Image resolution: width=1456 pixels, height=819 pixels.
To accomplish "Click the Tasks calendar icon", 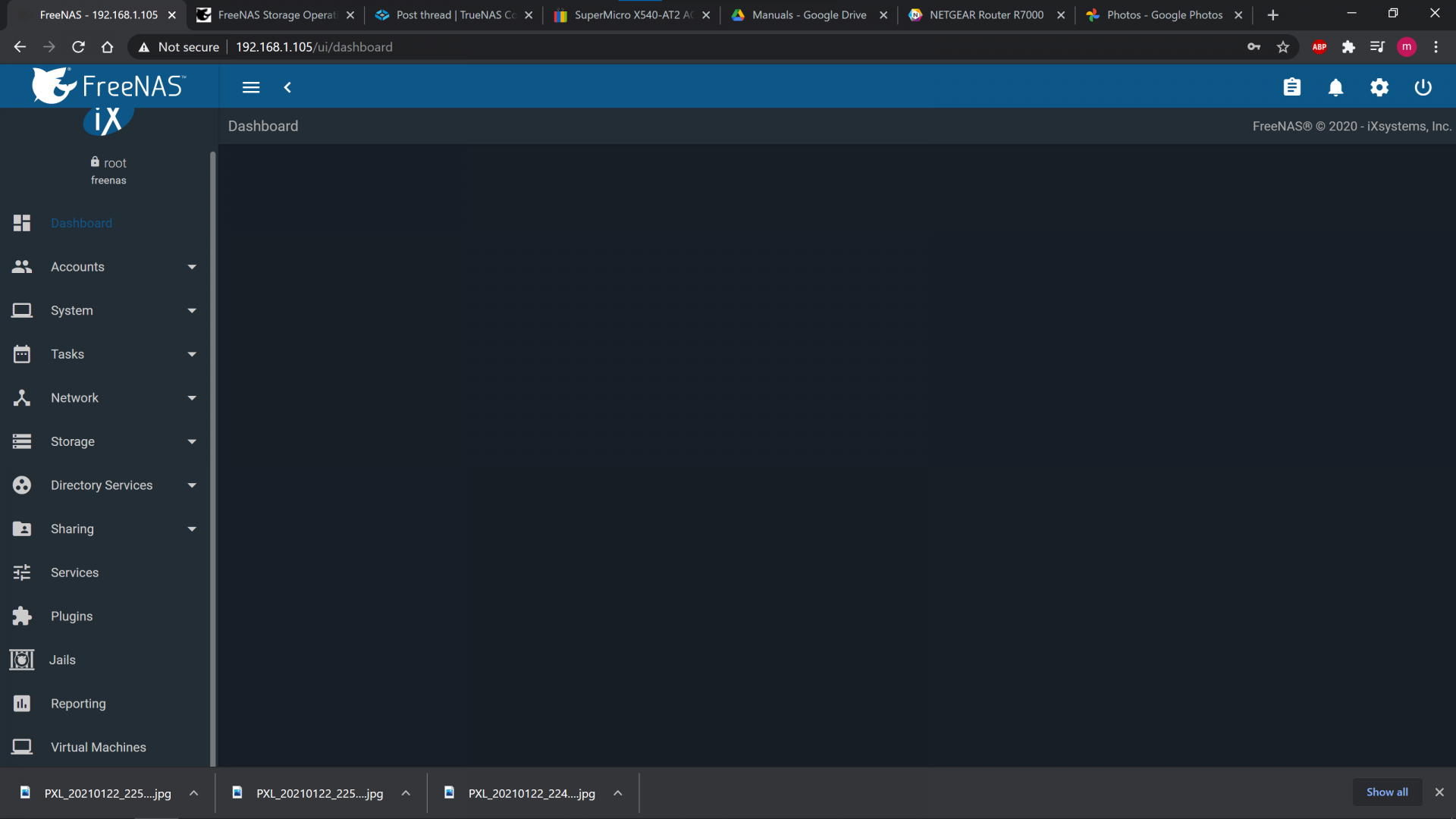I will pos(22,354).
